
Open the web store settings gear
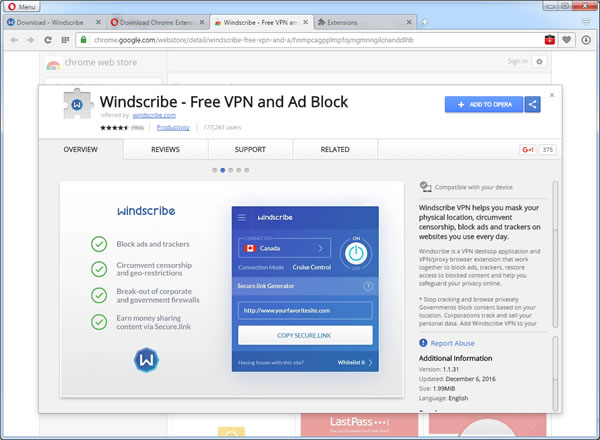coord(539,61)
